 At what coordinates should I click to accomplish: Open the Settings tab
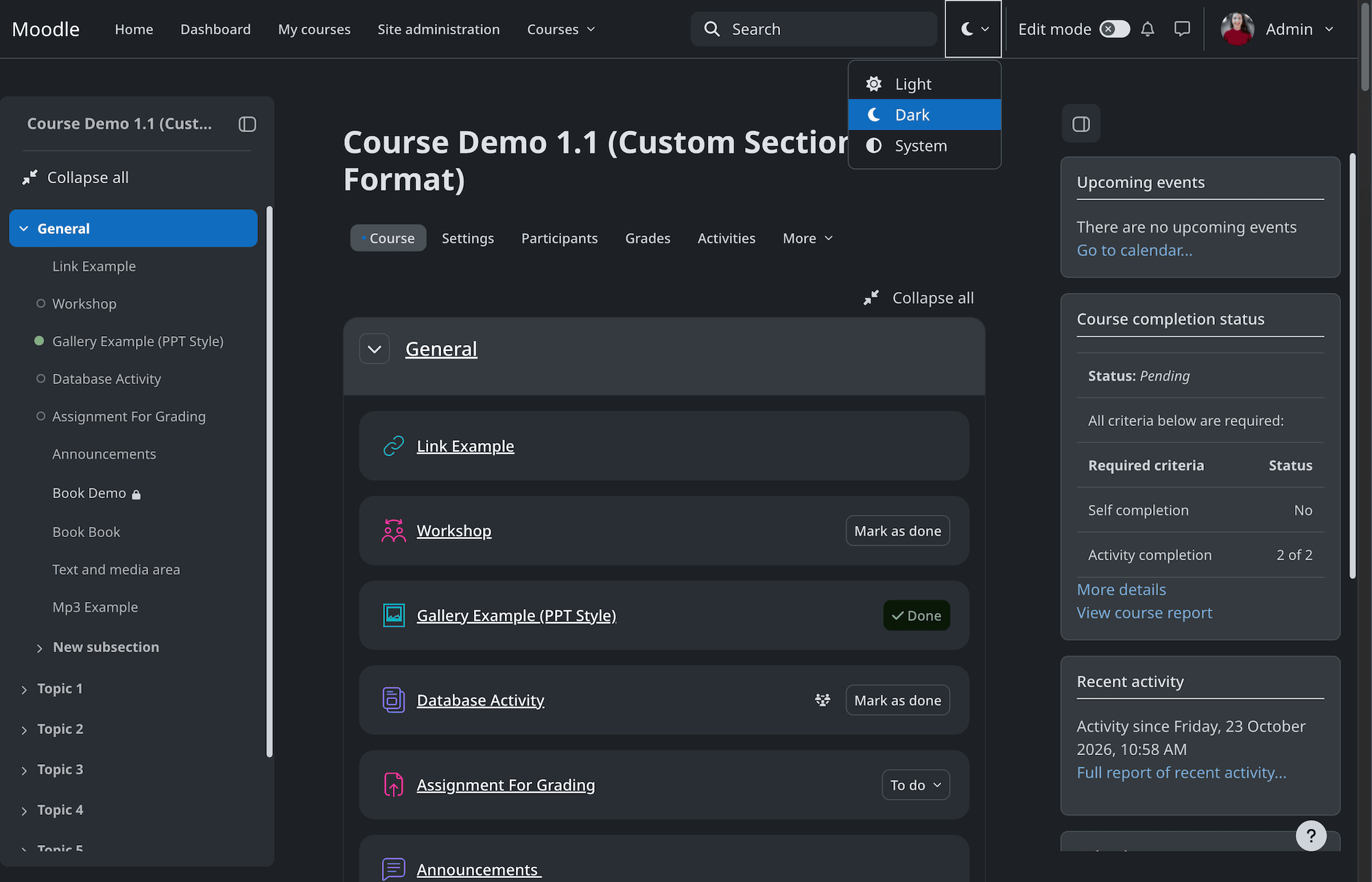pyautogui.click(x=468, y=238)
